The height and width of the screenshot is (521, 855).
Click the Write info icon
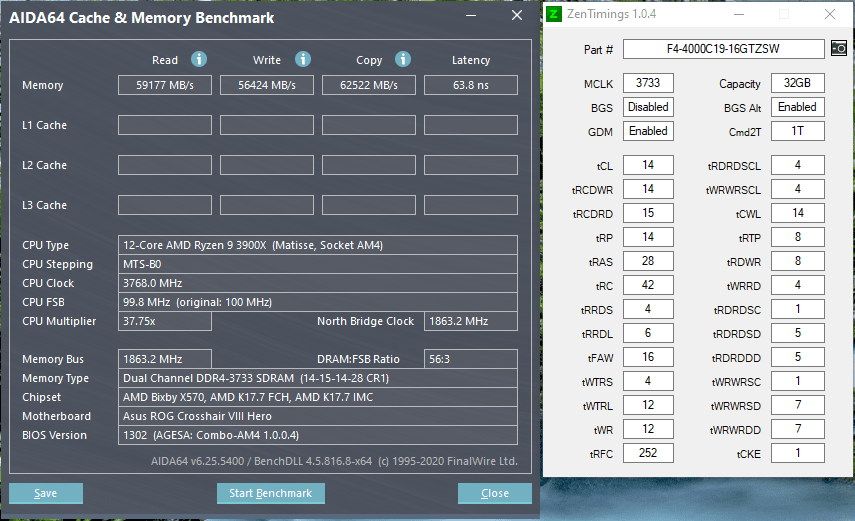[303, 59]
